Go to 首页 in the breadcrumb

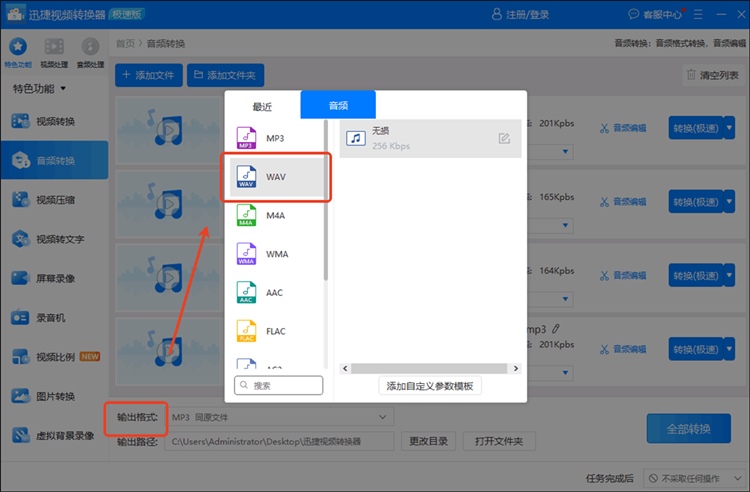tap(125, 44)
